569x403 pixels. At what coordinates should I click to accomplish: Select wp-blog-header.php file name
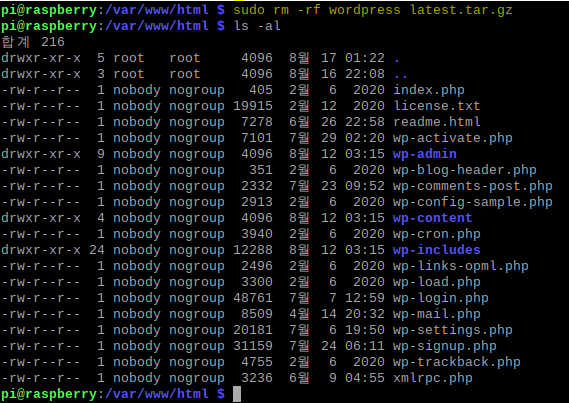click(x=465, y=170)
